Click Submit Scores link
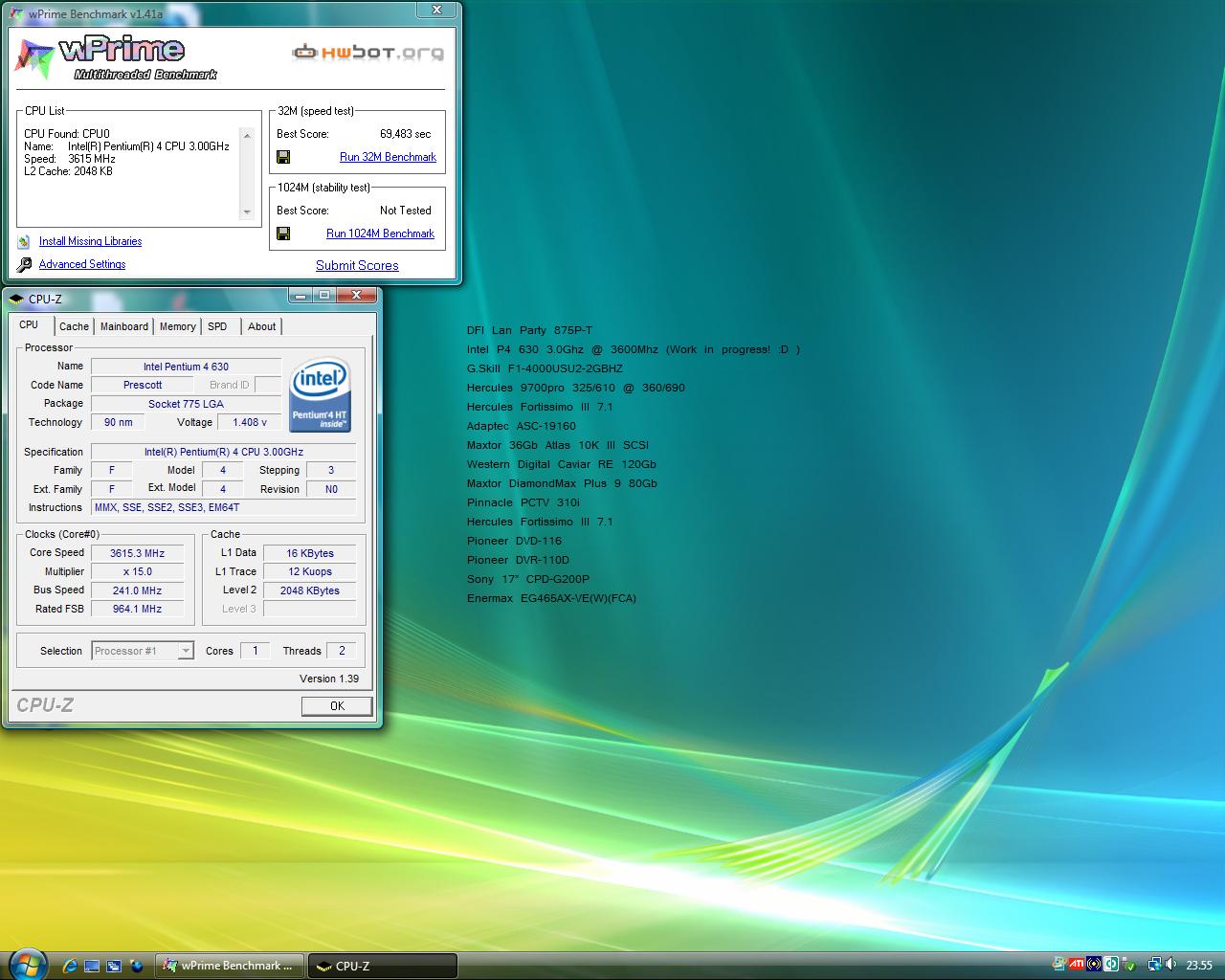This screenshot has height=980, width=1225. click(357, 265)
